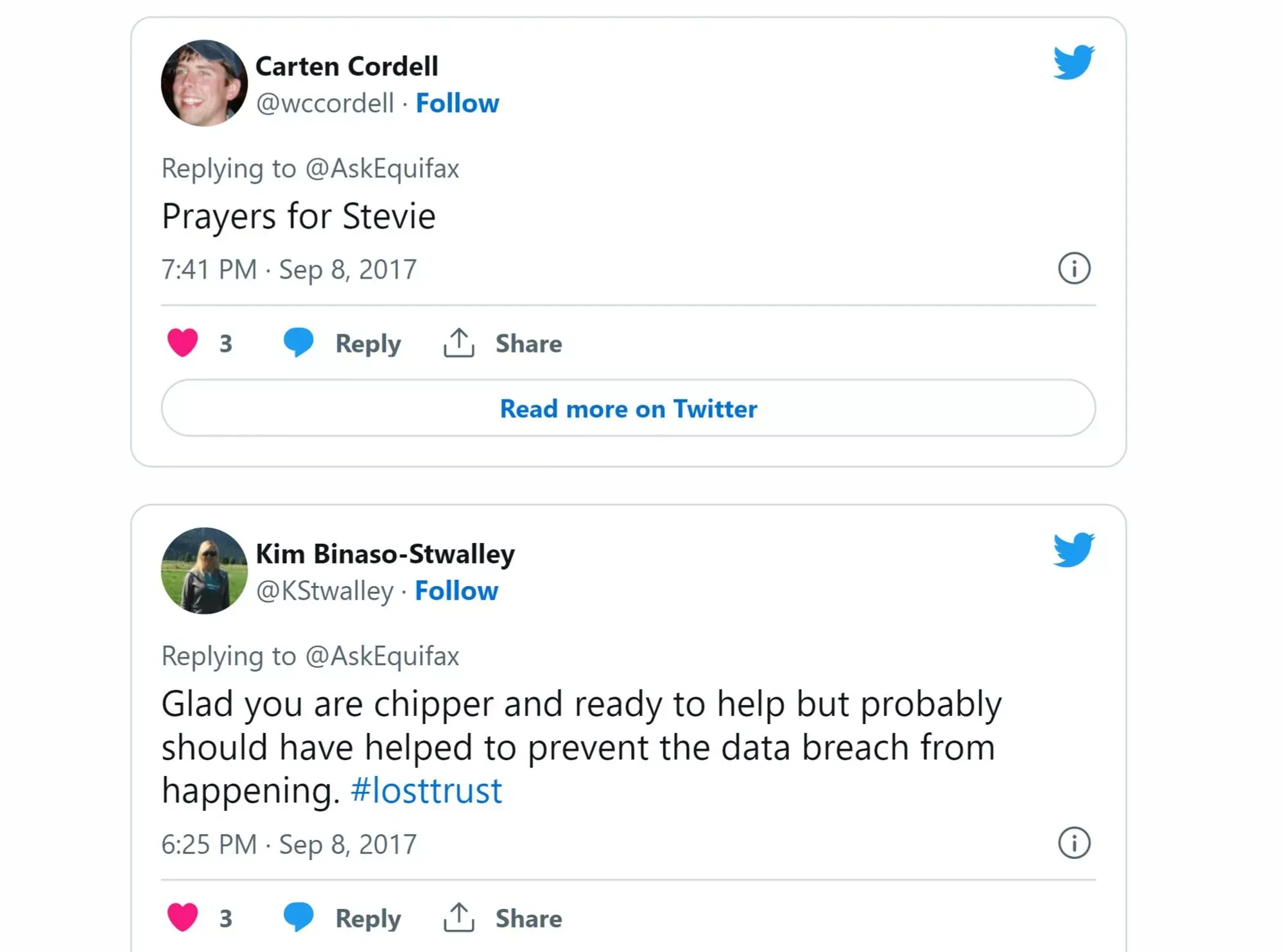Follow @KStwalley
This screenshot has width=1284, height=952.
tap(456, 591)
